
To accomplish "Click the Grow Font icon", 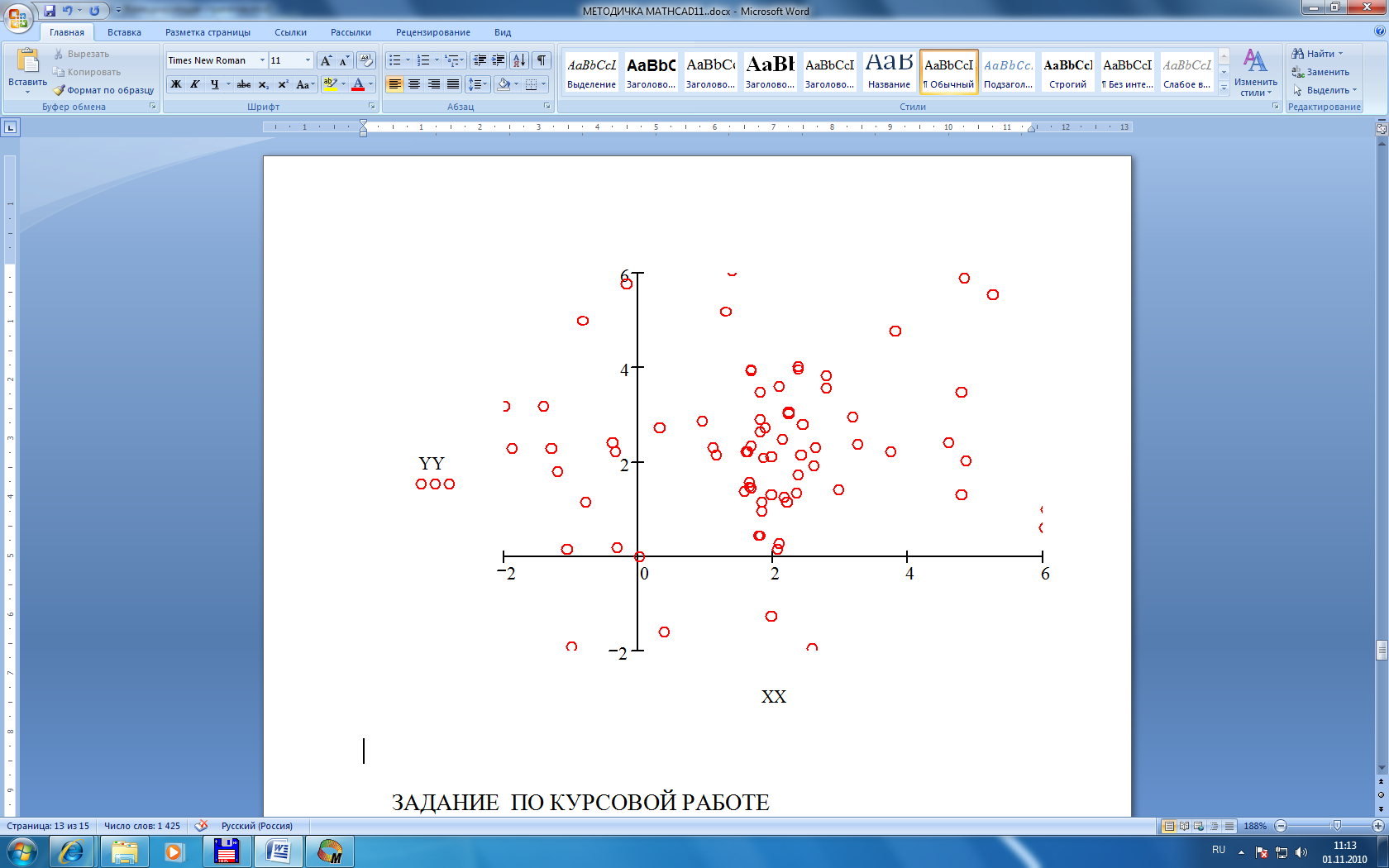I will point(326,60).
